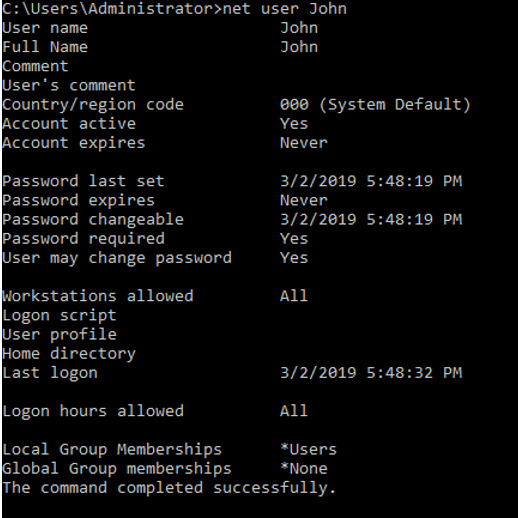Click the Account expires Never value
The height and width of the screenshot is (518, 518).
click(x=304, y=143)
